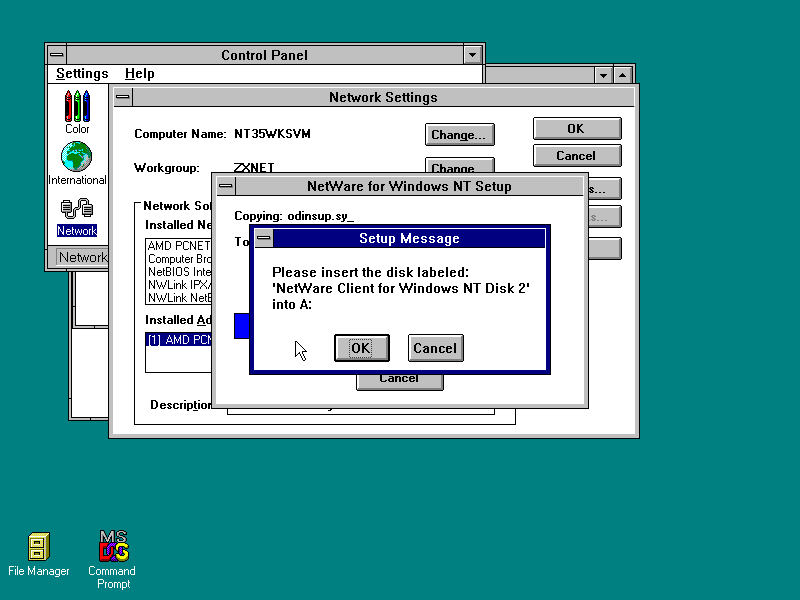800x600 pixels.
Task: Launch the MS-DOS Command Prompt icon
Action: 113,560
